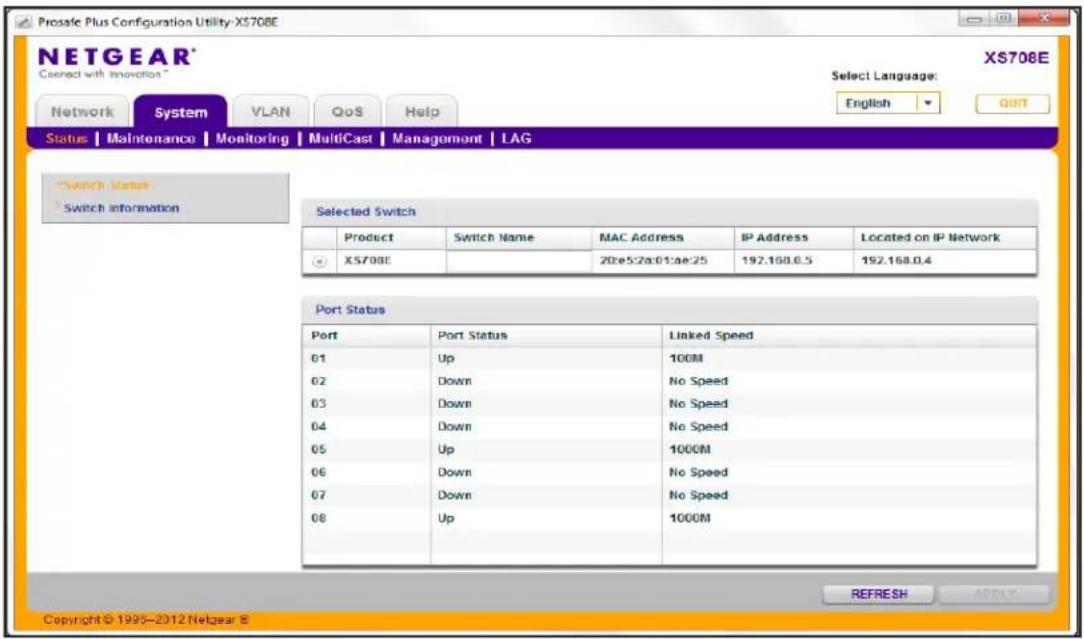This screenshot has height=639, width=1084.
Task: Click port 05 row label
Action: click(x=318, y=450)
